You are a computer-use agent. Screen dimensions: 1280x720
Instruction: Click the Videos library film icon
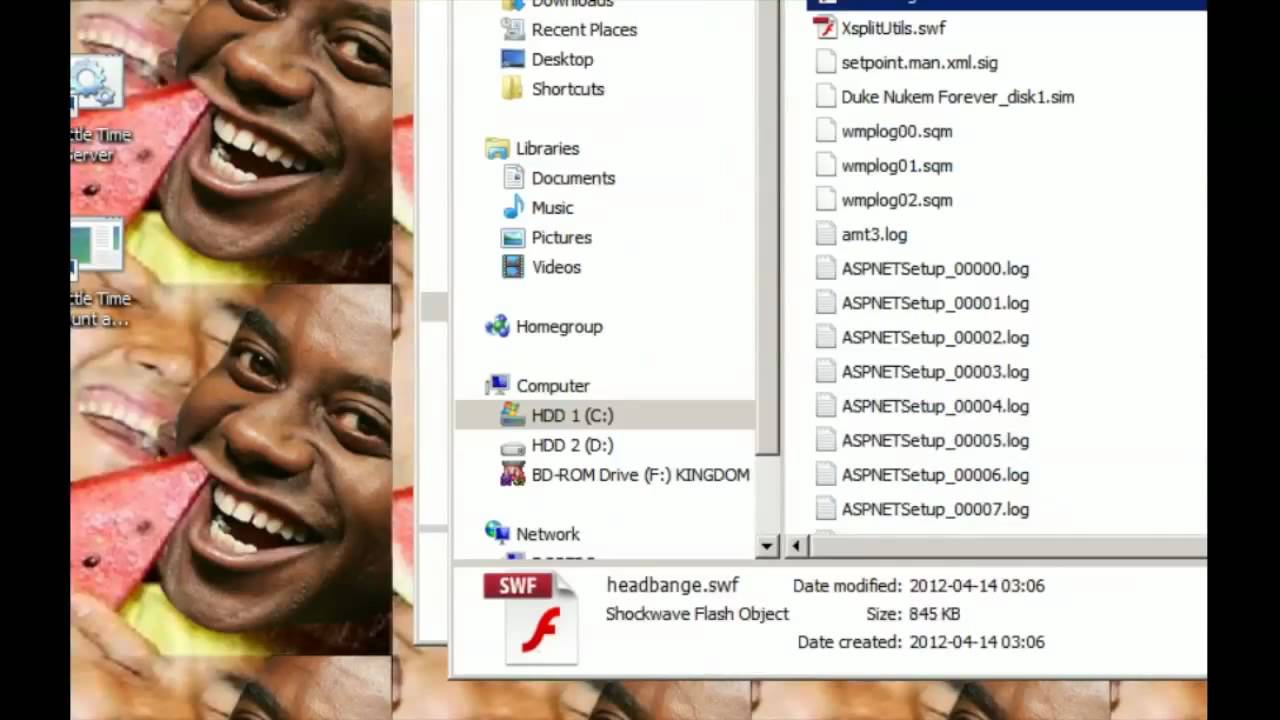click(513, 267)
